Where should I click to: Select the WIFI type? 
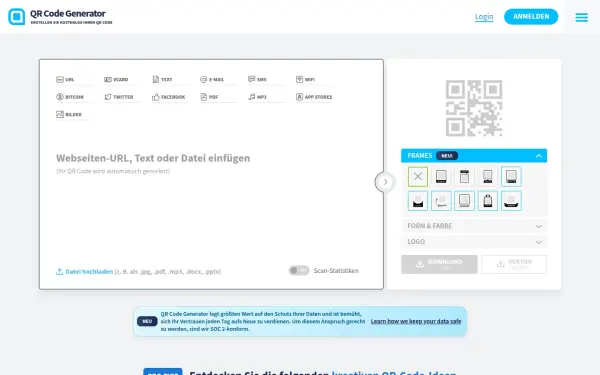point(305,80)
